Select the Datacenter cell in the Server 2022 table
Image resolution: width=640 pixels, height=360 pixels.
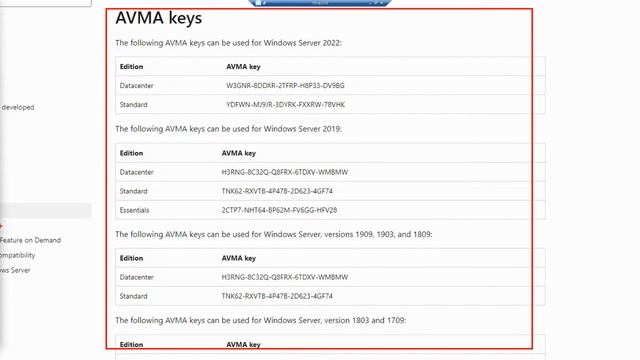click(137, 86)
